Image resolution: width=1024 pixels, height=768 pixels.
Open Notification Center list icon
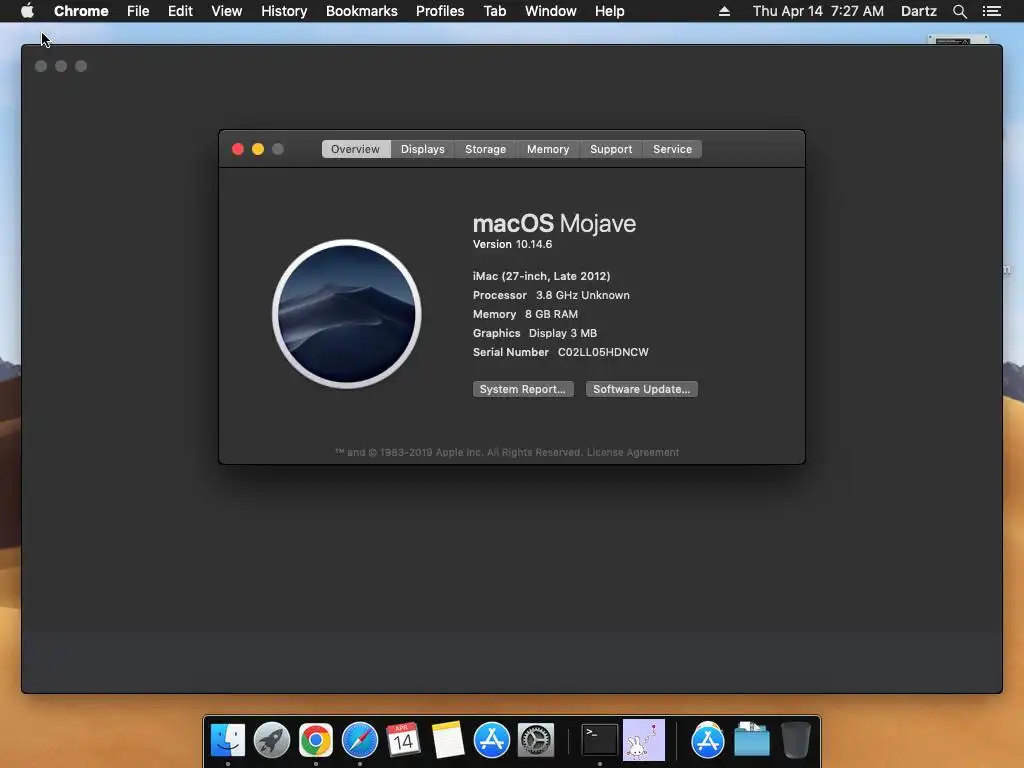point(991,11)
